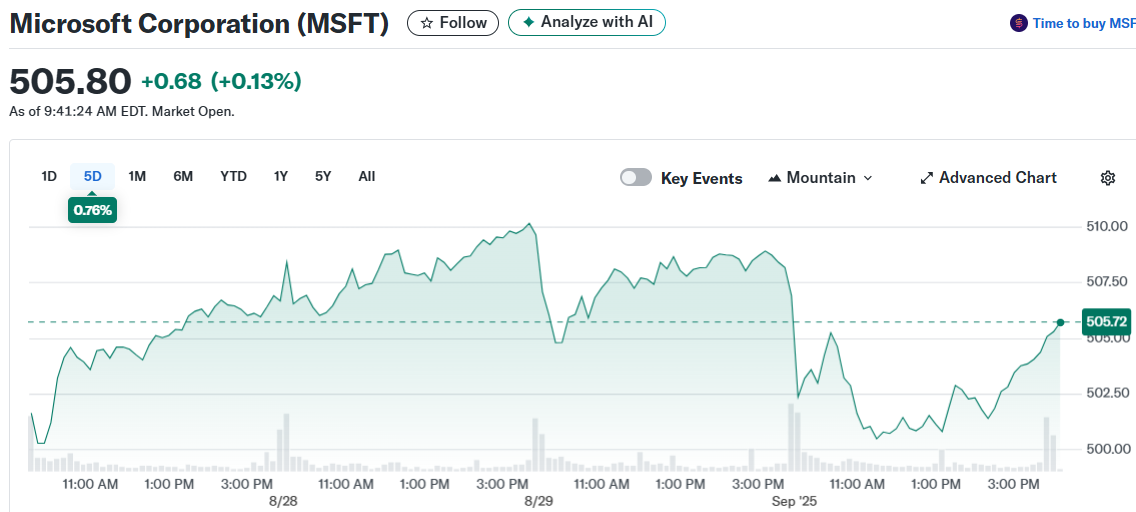1136x512 pixels.
Task: Click the 0.76% five-day return badge
Action: click(93, 210)
